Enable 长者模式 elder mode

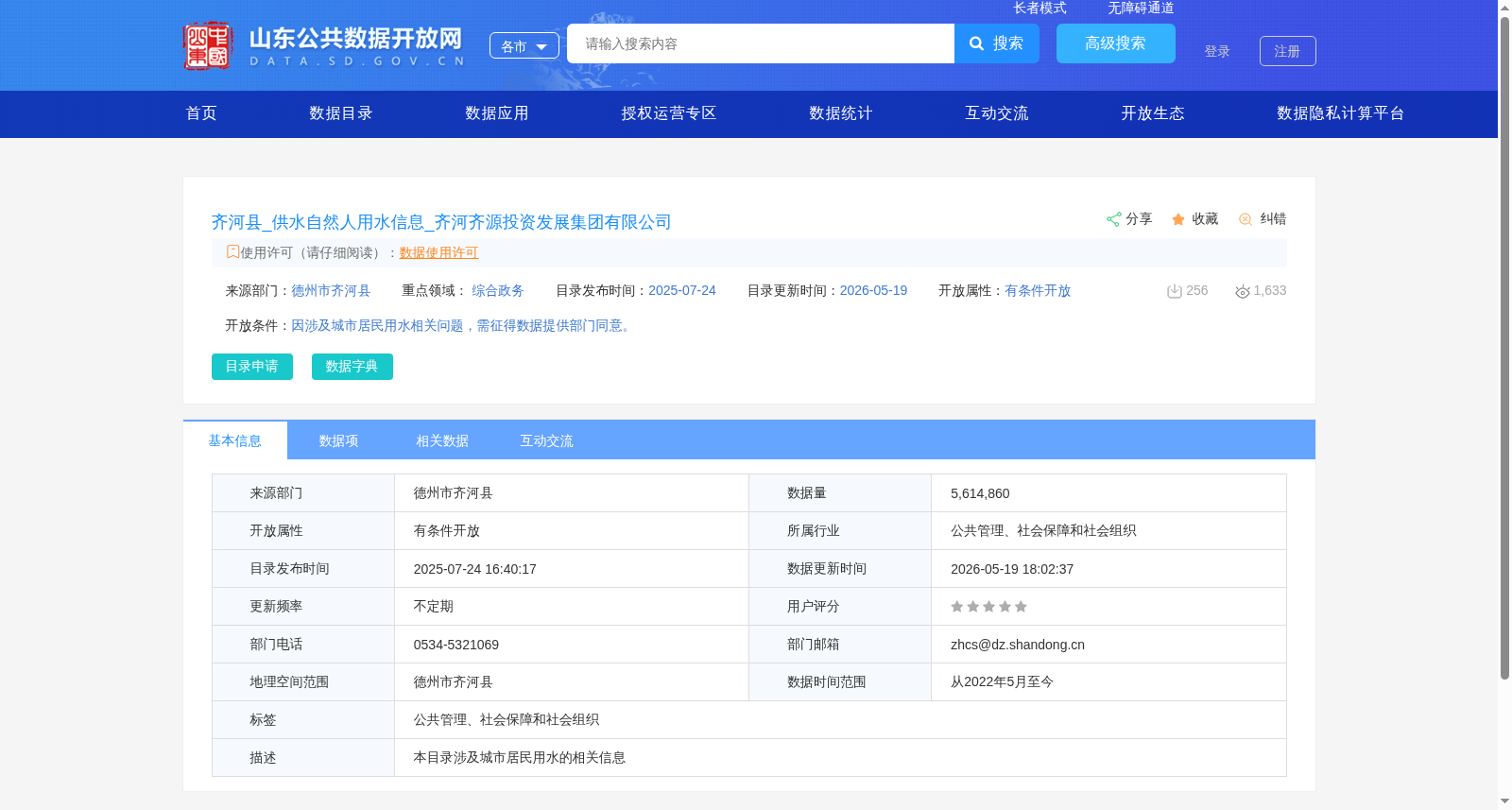pos(1039,8)
